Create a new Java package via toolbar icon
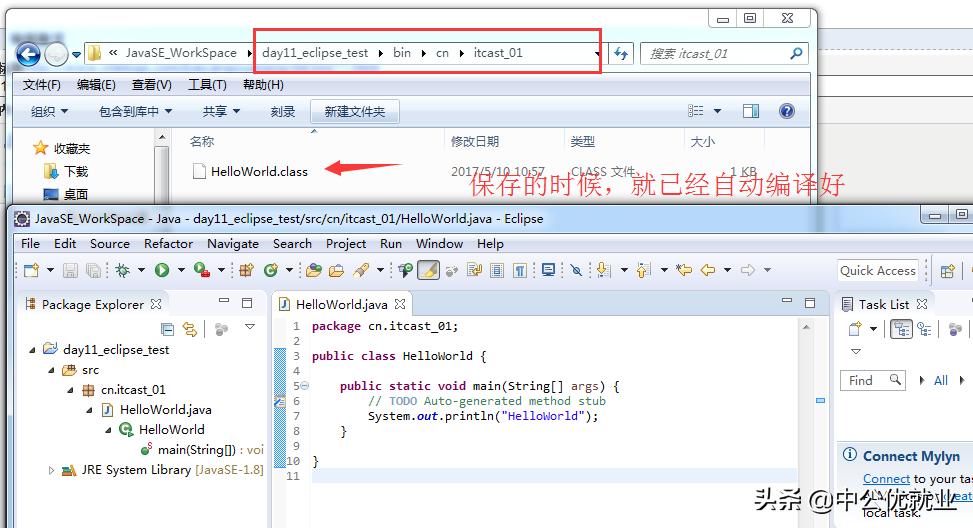The width and height of the screenshot is (973, 528). point(247,270)
